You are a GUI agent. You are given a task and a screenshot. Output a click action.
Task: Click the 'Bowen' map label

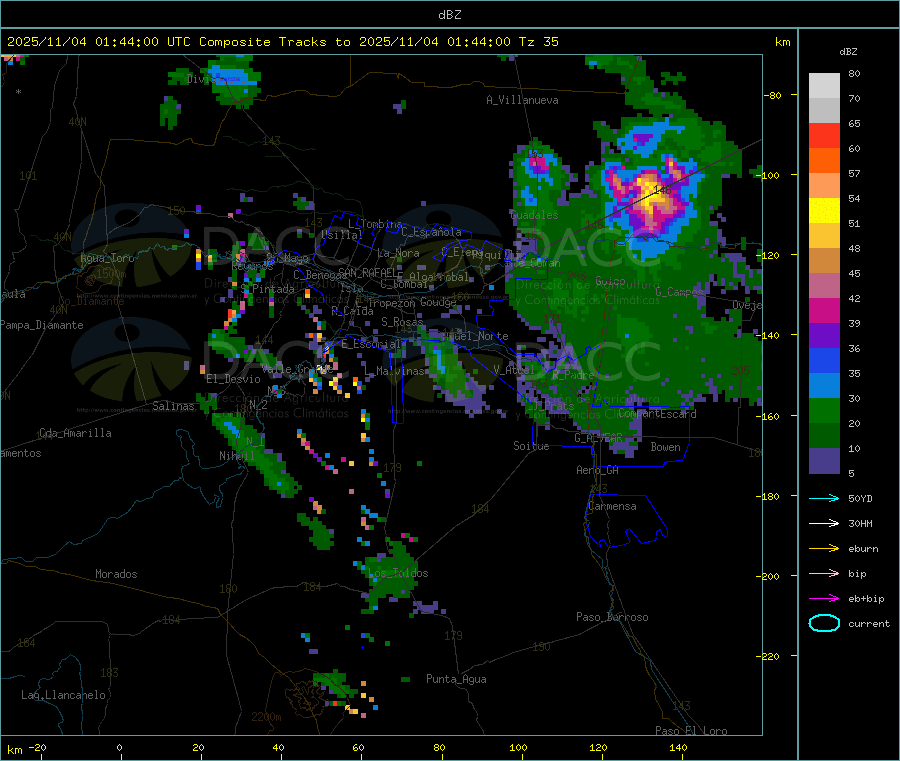(x=665, y=447)
